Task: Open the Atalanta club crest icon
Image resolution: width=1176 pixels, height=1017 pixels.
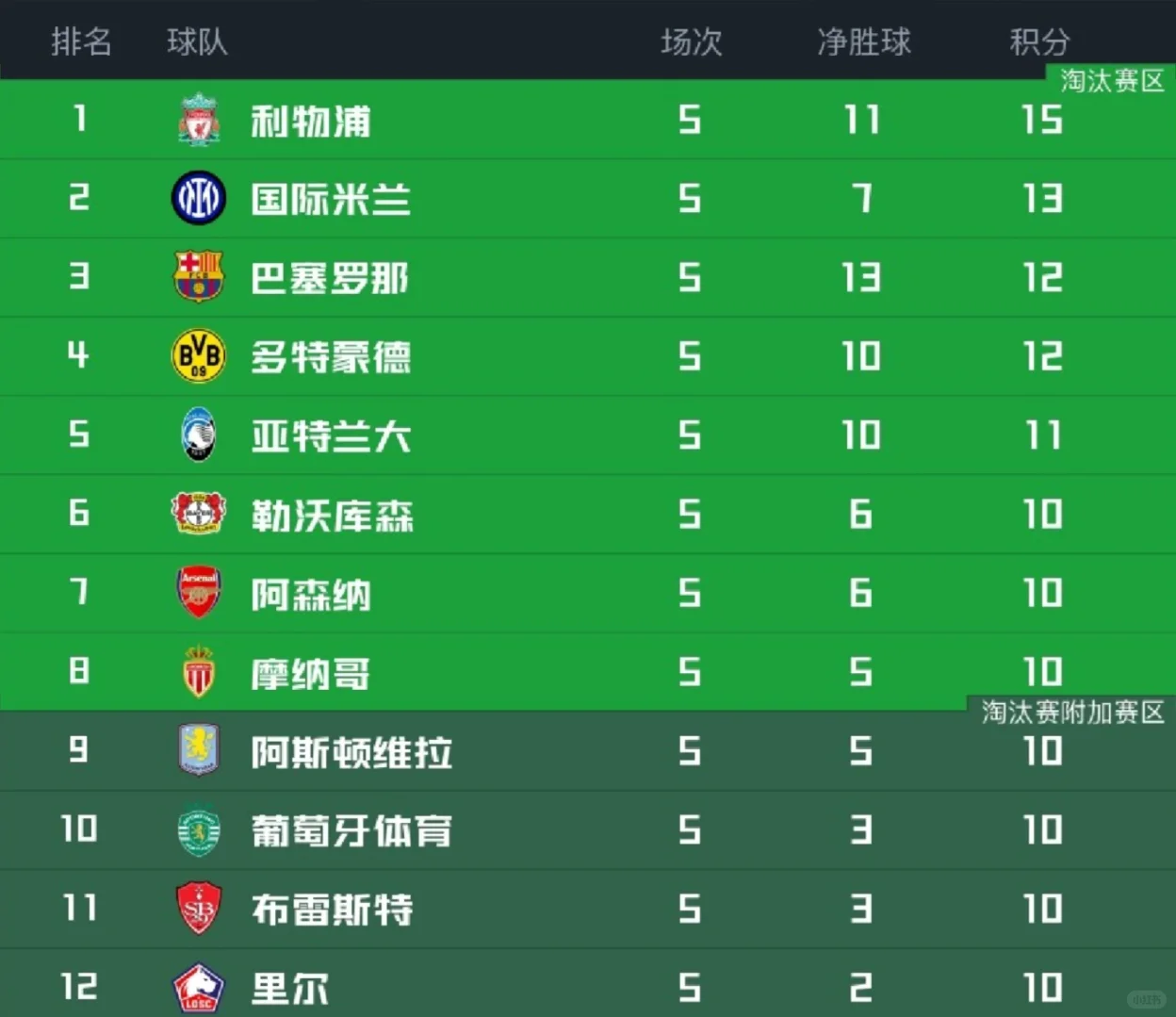Action: tap(199, 435)
